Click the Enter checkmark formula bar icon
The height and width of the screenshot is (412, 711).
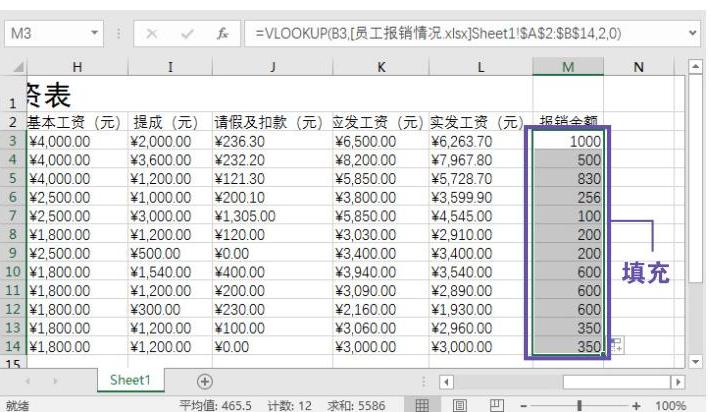187,34
